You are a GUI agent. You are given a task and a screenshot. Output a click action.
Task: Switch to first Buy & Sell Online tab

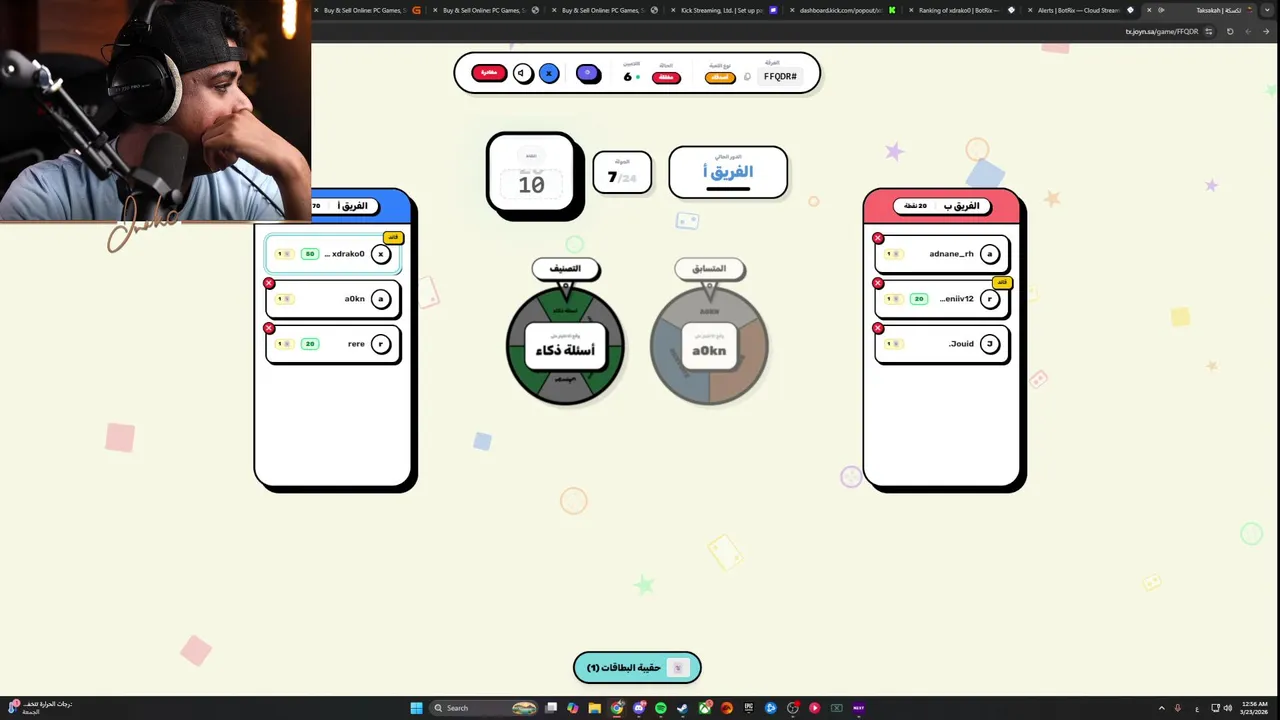tap(364, 10)
